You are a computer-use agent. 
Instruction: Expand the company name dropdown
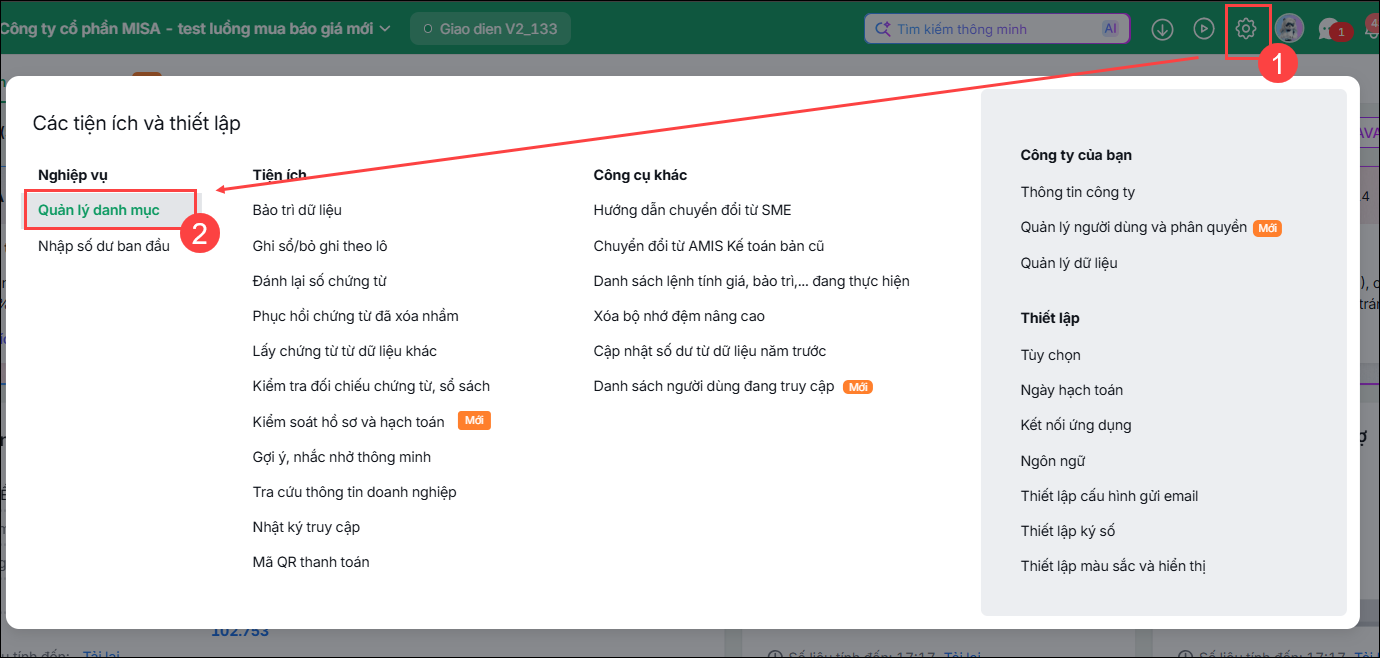point(386,28)
